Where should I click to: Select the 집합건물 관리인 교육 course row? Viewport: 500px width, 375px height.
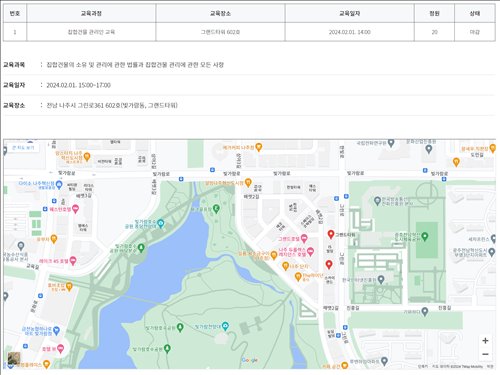249,32
